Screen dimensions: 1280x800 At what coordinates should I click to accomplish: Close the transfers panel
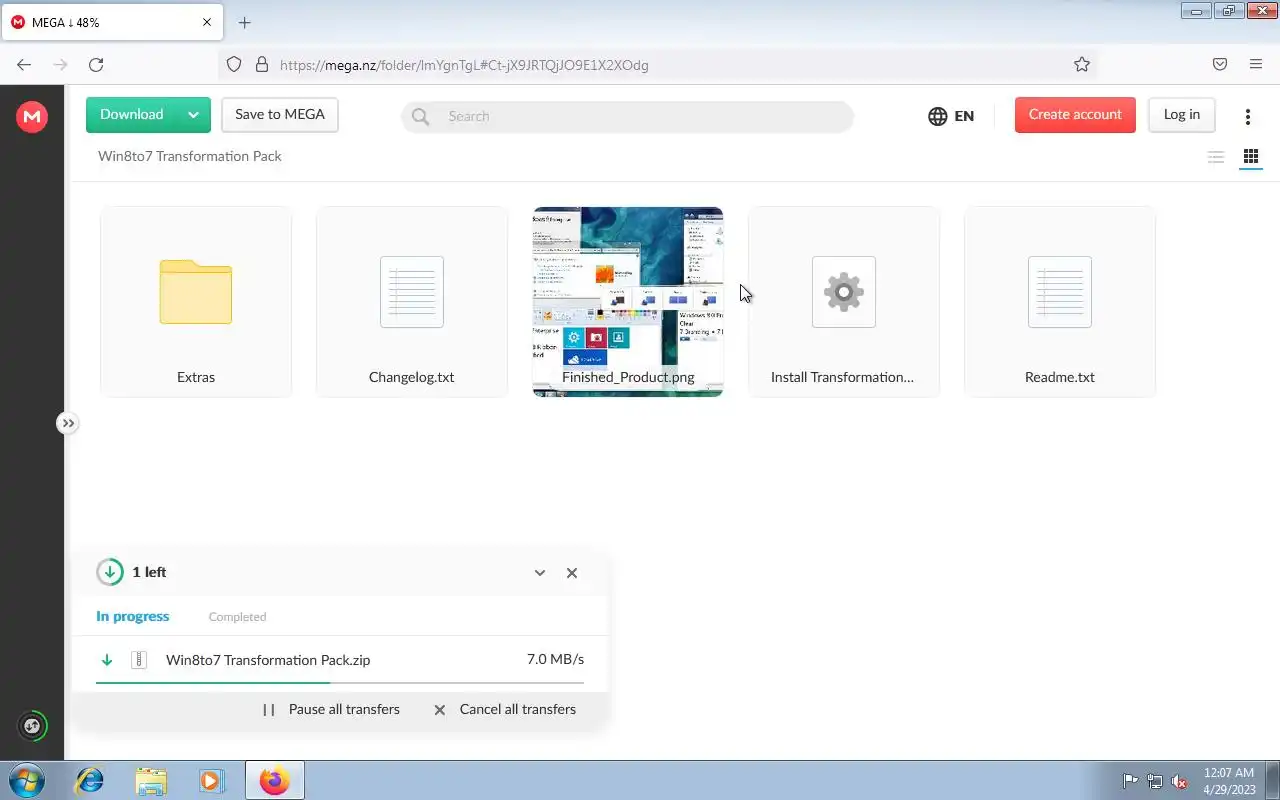(x=572, y=573)
